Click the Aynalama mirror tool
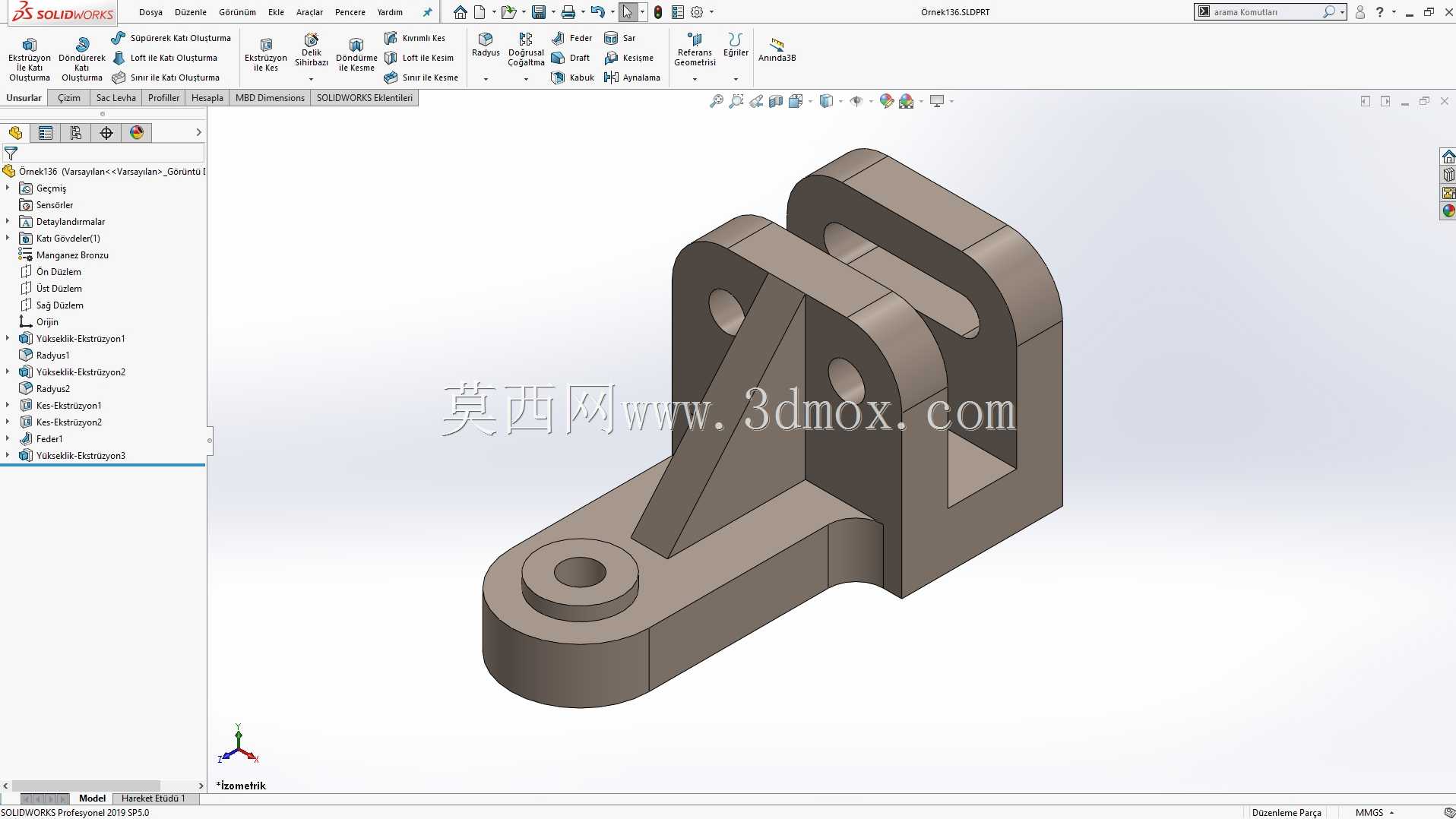 pos(632,77)
